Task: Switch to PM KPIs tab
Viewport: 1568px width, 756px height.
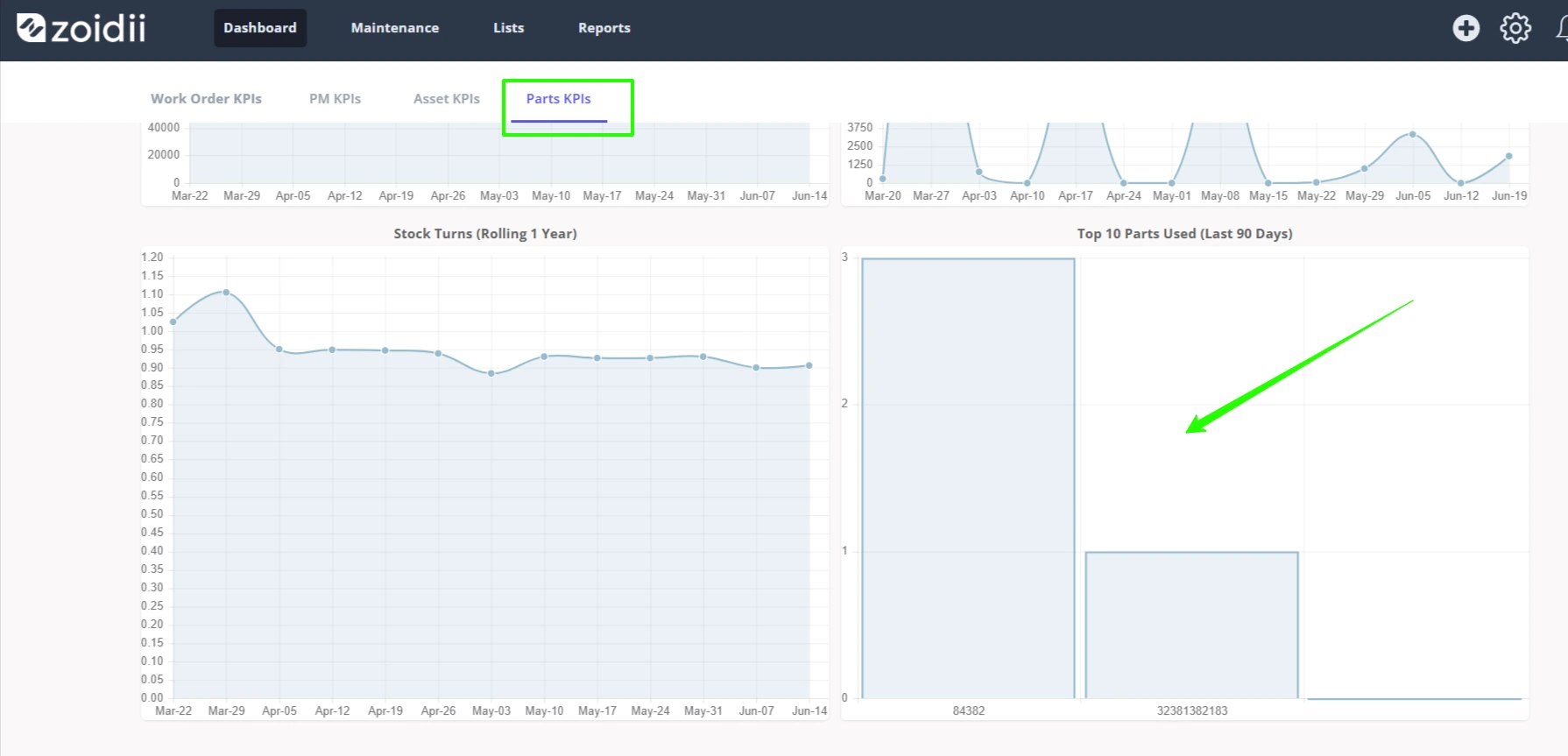Action: 335,99
